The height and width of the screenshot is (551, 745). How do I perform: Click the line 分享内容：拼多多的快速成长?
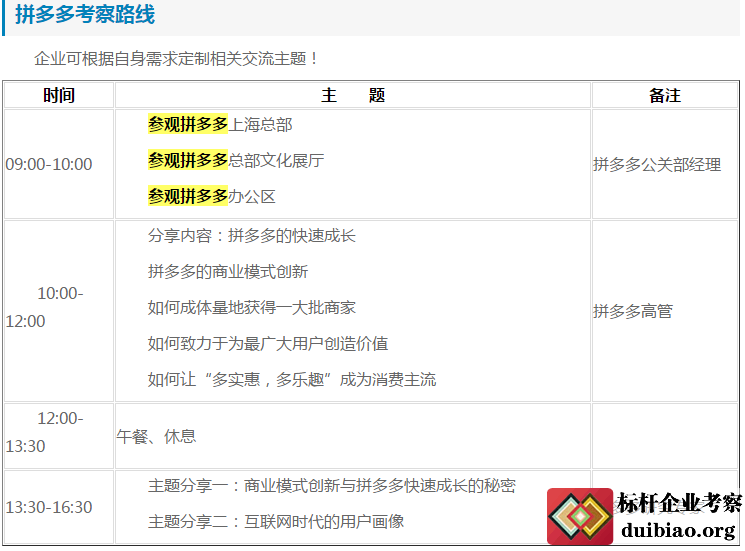[251, 236]
